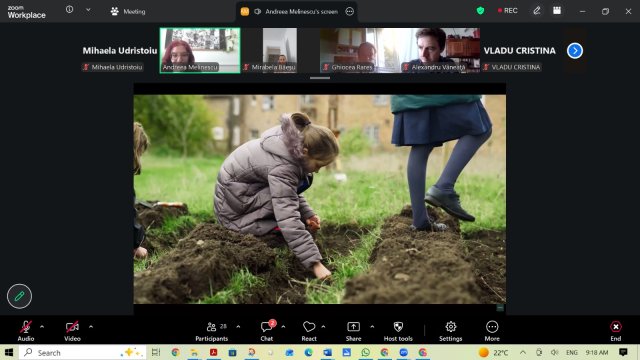
Task: Open WhatsApp from the taskbar
Action: click(365, 352)
